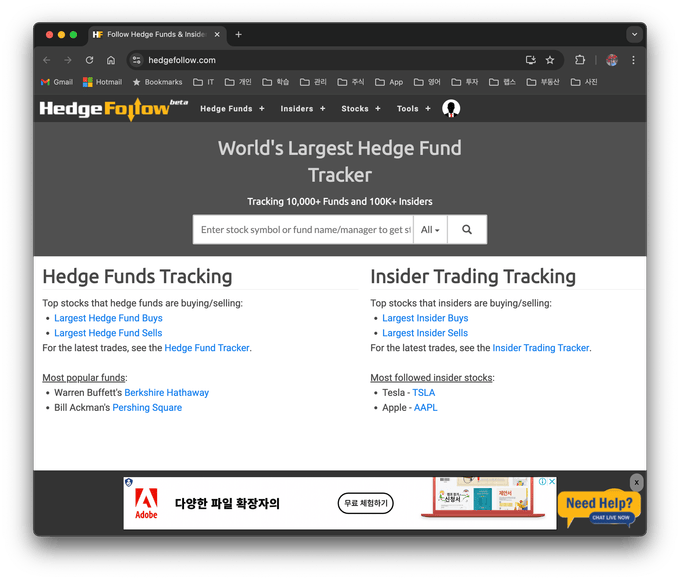Close the Follow Hedge Funds tab
Screen dimensions: 680x580
click(217, 35)
